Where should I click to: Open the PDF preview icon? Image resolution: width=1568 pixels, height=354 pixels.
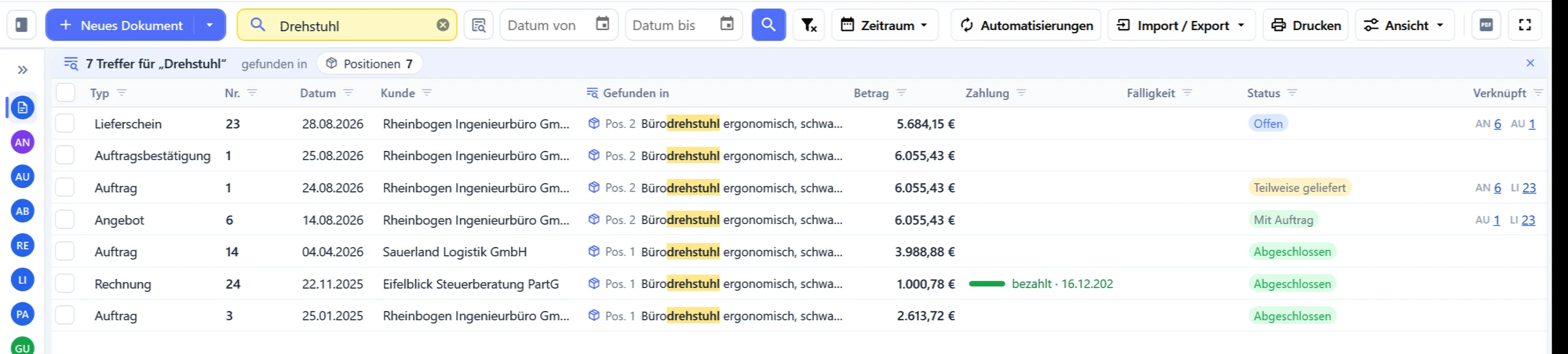[x=1486, y=25]
